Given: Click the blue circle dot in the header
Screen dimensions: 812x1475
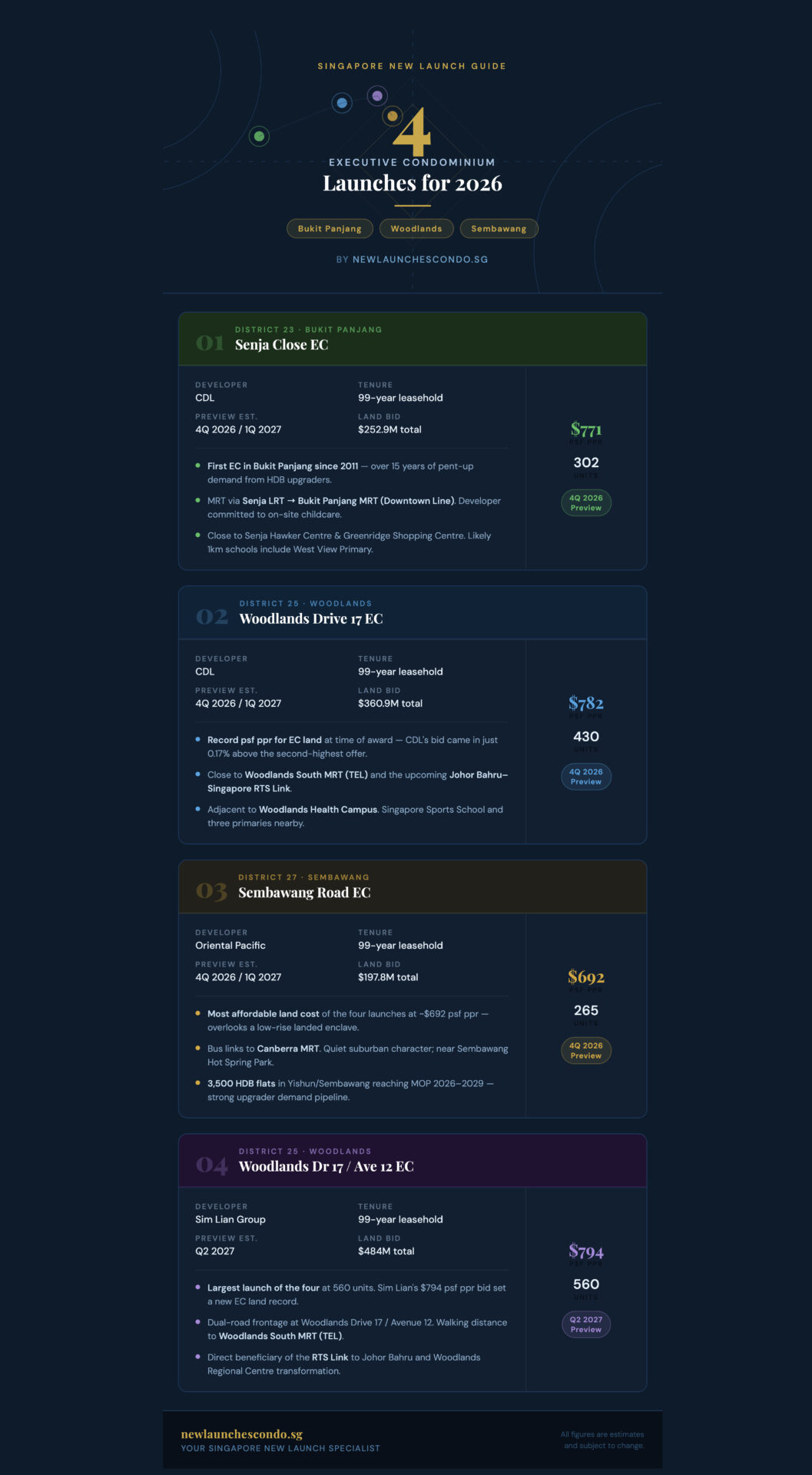Looking at the screenshot, I should (x=342, y=103).
